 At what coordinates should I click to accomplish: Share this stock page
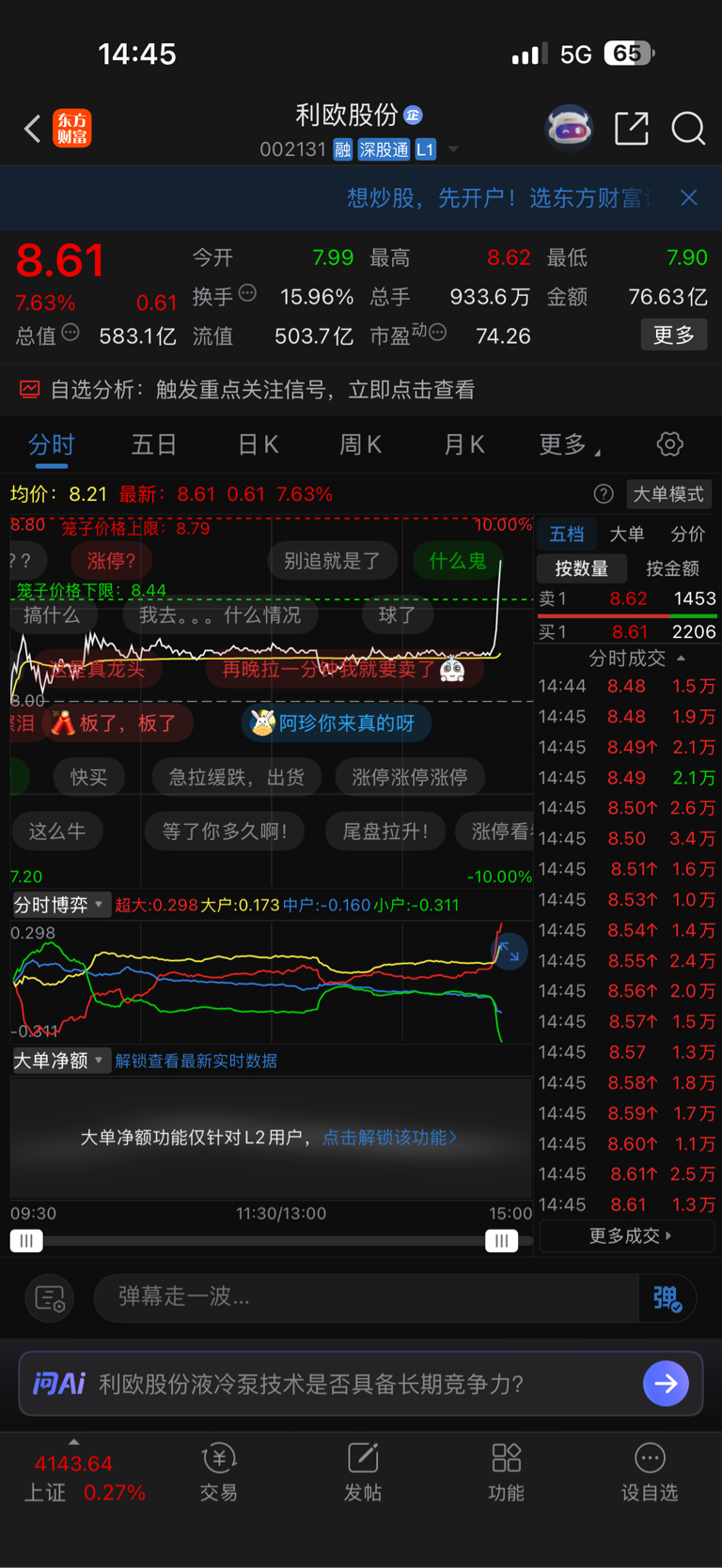[x=632, y=129]
